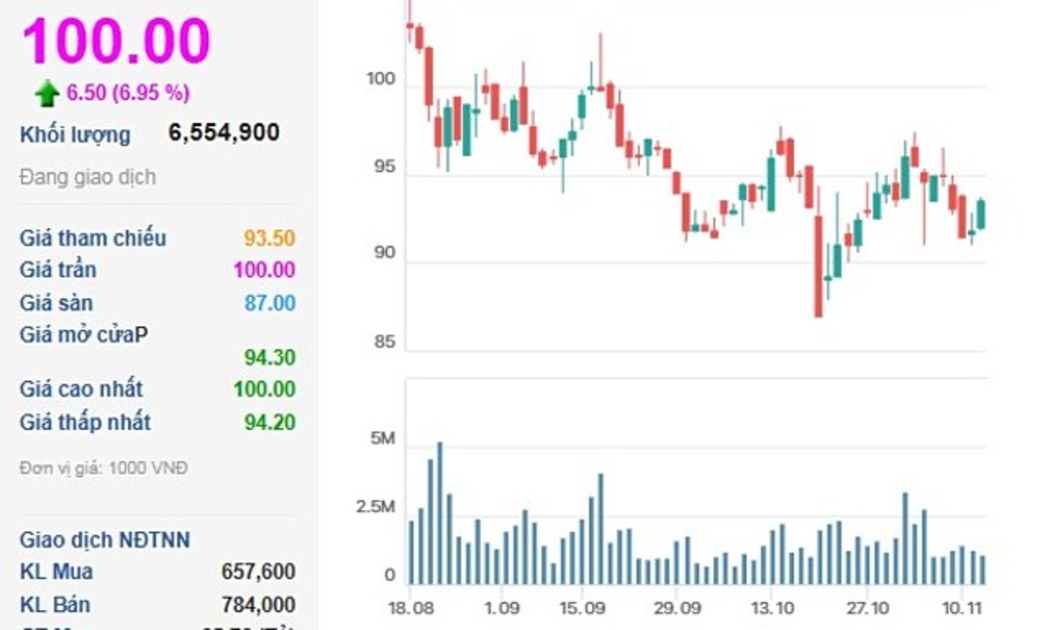Click the 6,554,900 volume value

click(x=224, y=133)
